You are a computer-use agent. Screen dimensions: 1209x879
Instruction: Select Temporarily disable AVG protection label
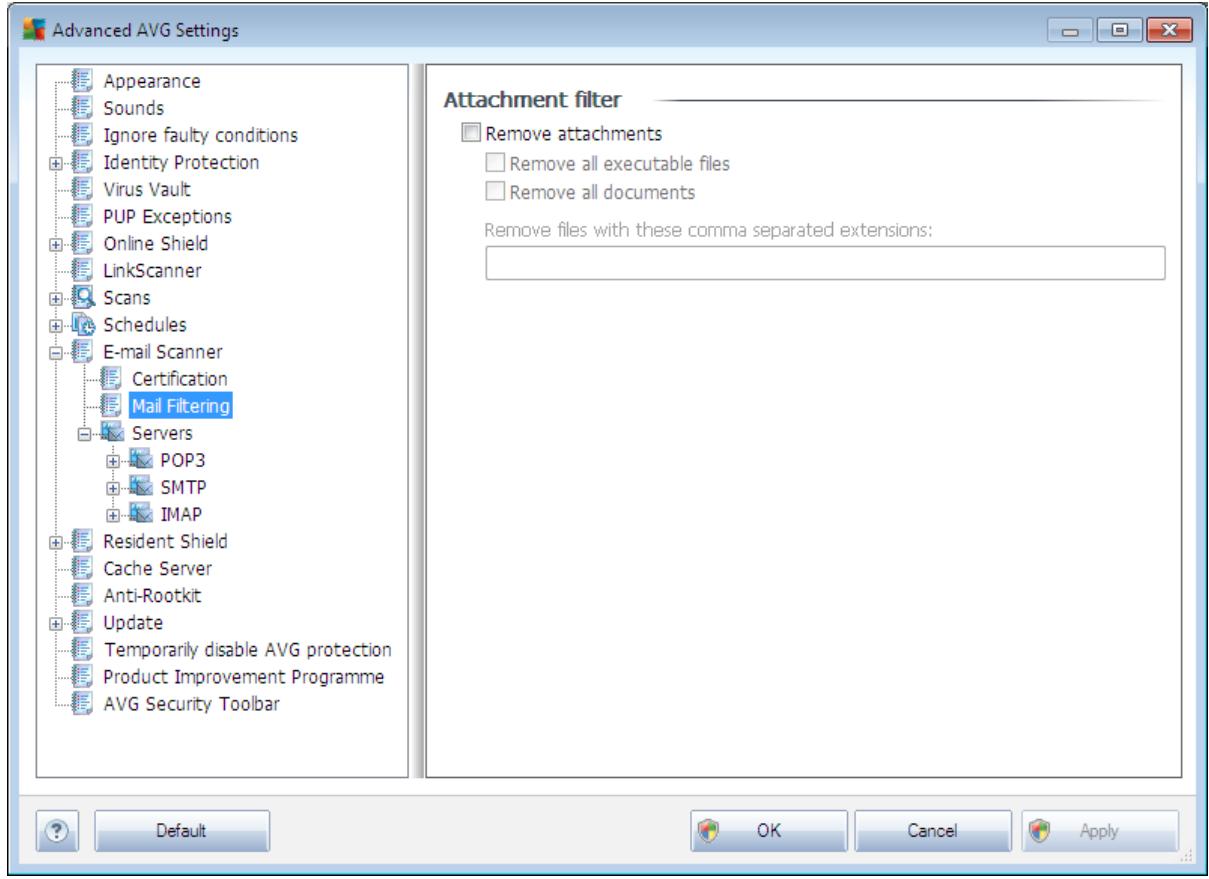point(247,649)
